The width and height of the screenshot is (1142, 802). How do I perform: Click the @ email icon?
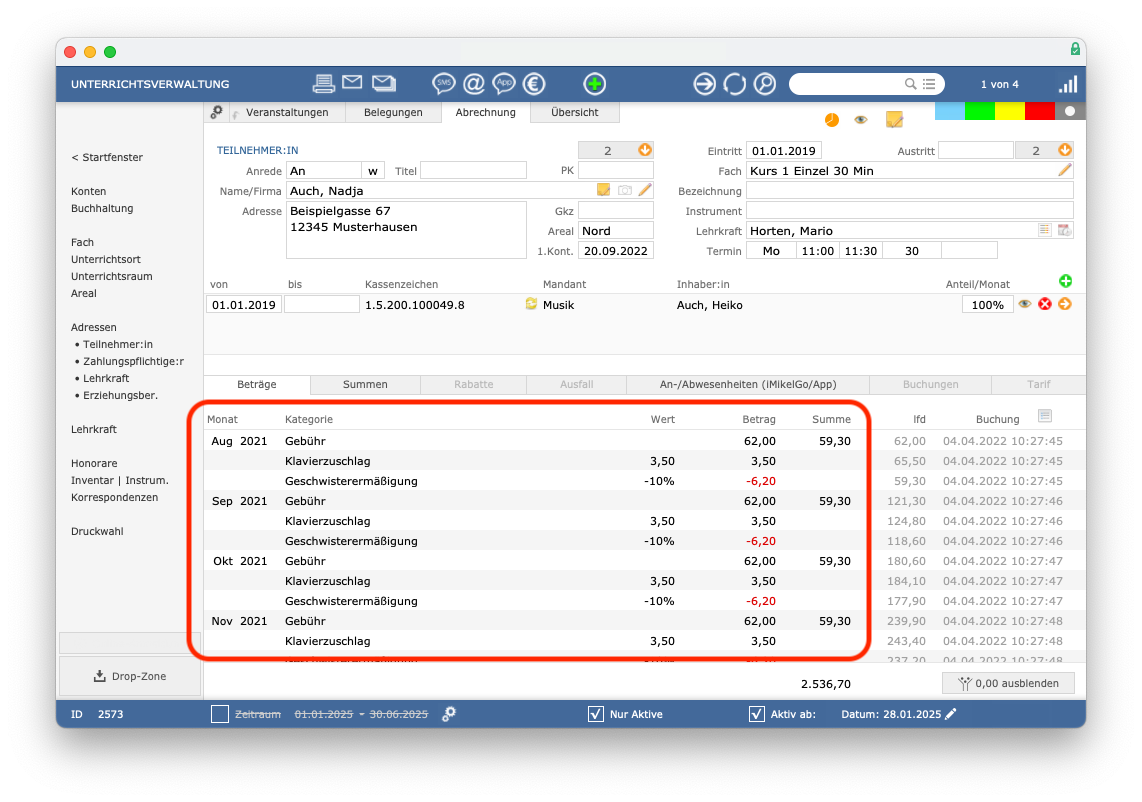pyautogui.click(x=473, y=84)
